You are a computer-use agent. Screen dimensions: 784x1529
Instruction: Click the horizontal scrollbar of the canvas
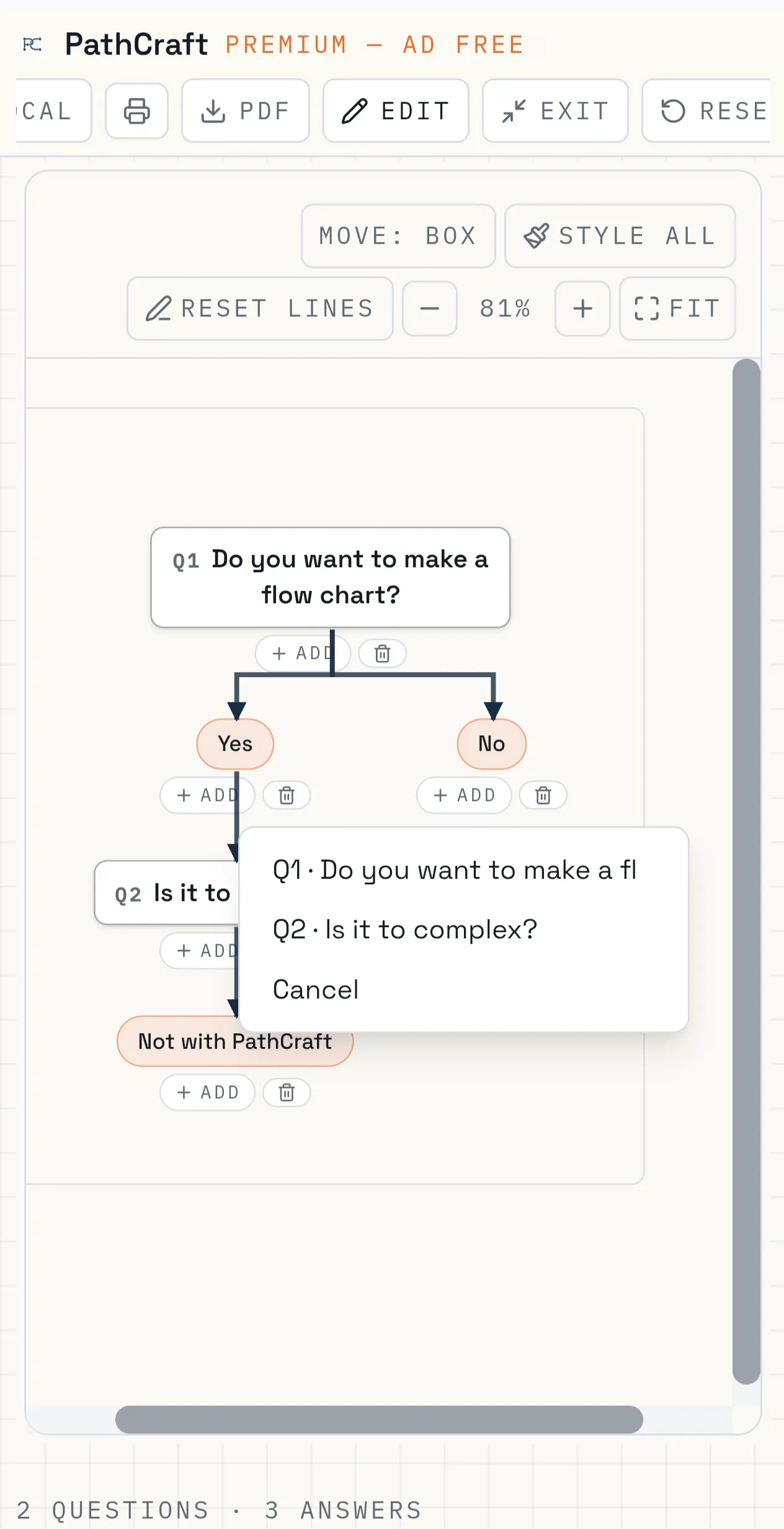click(x=379, y=1419)
